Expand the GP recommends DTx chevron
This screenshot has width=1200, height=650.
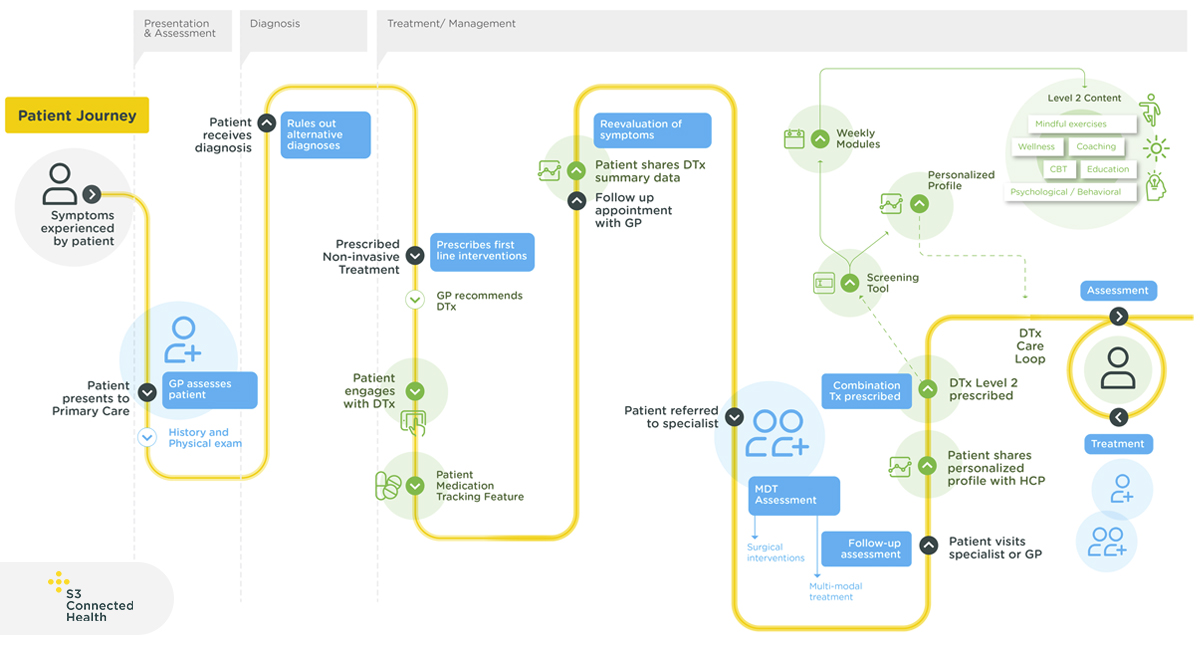tap(415, 299)
